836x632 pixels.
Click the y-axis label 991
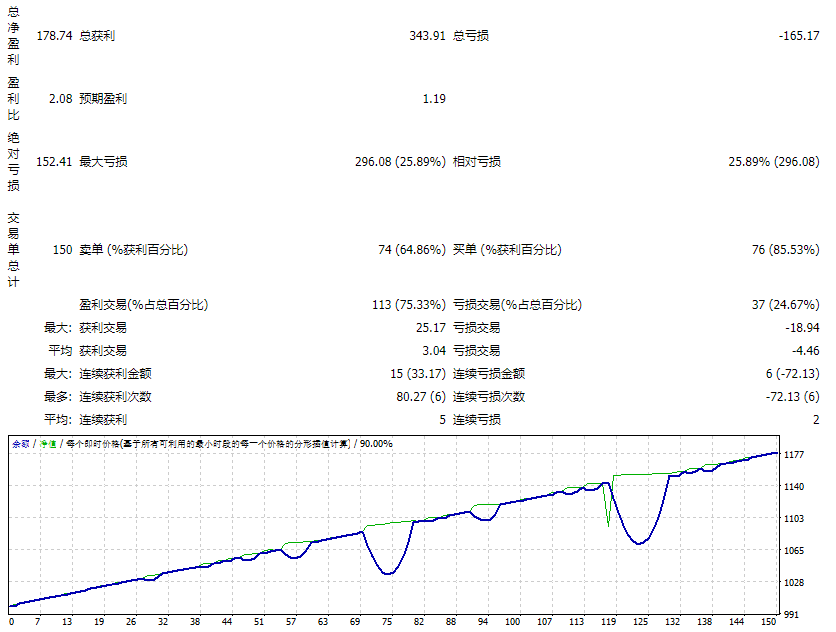791,615
